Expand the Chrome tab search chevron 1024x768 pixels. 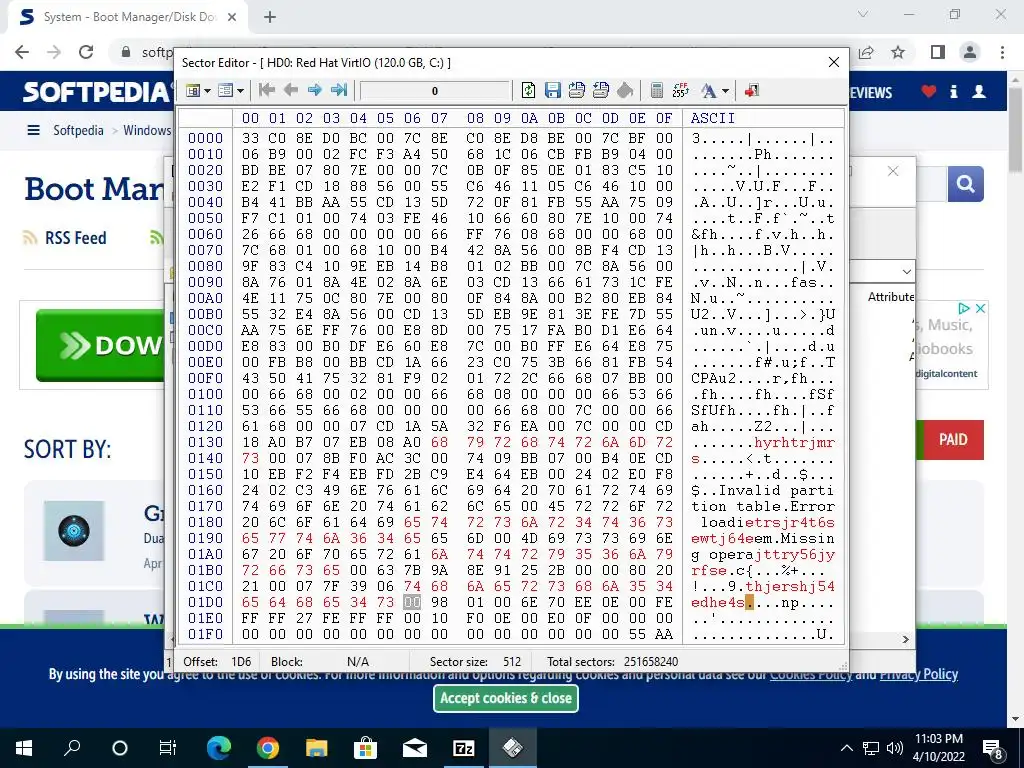click(x=863, y=14)
